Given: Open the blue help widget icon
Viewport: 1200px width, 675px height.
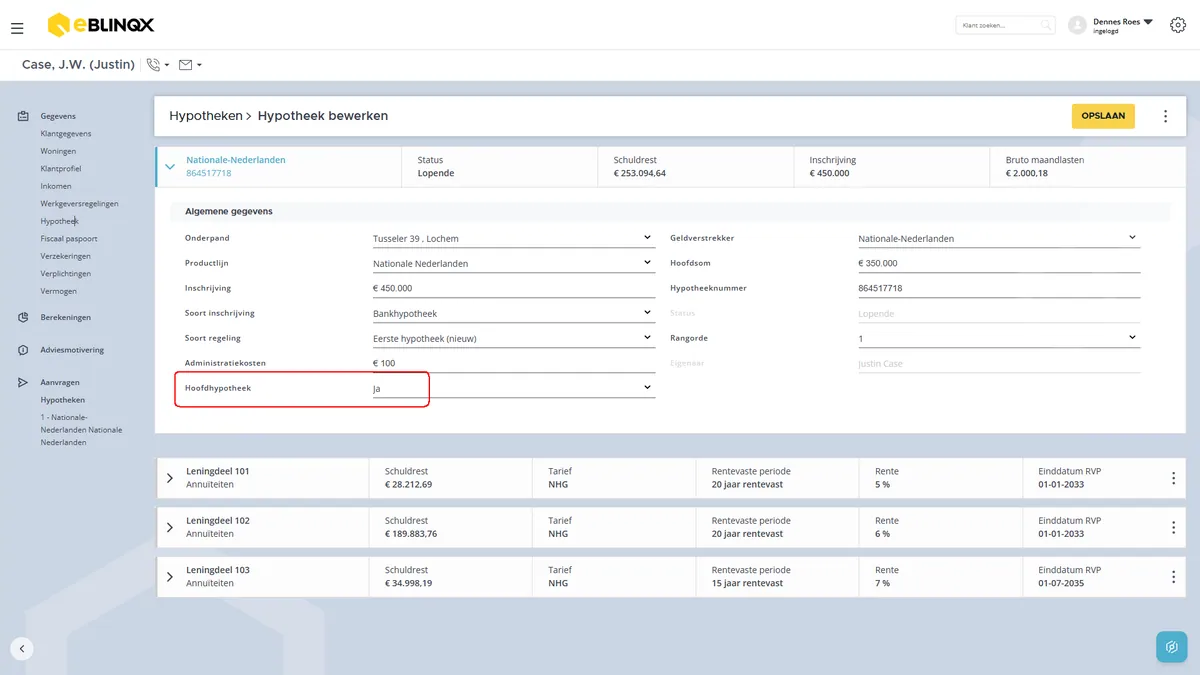Looking at the screenshot, I should pyautogui.click(x=1171, y=647).
